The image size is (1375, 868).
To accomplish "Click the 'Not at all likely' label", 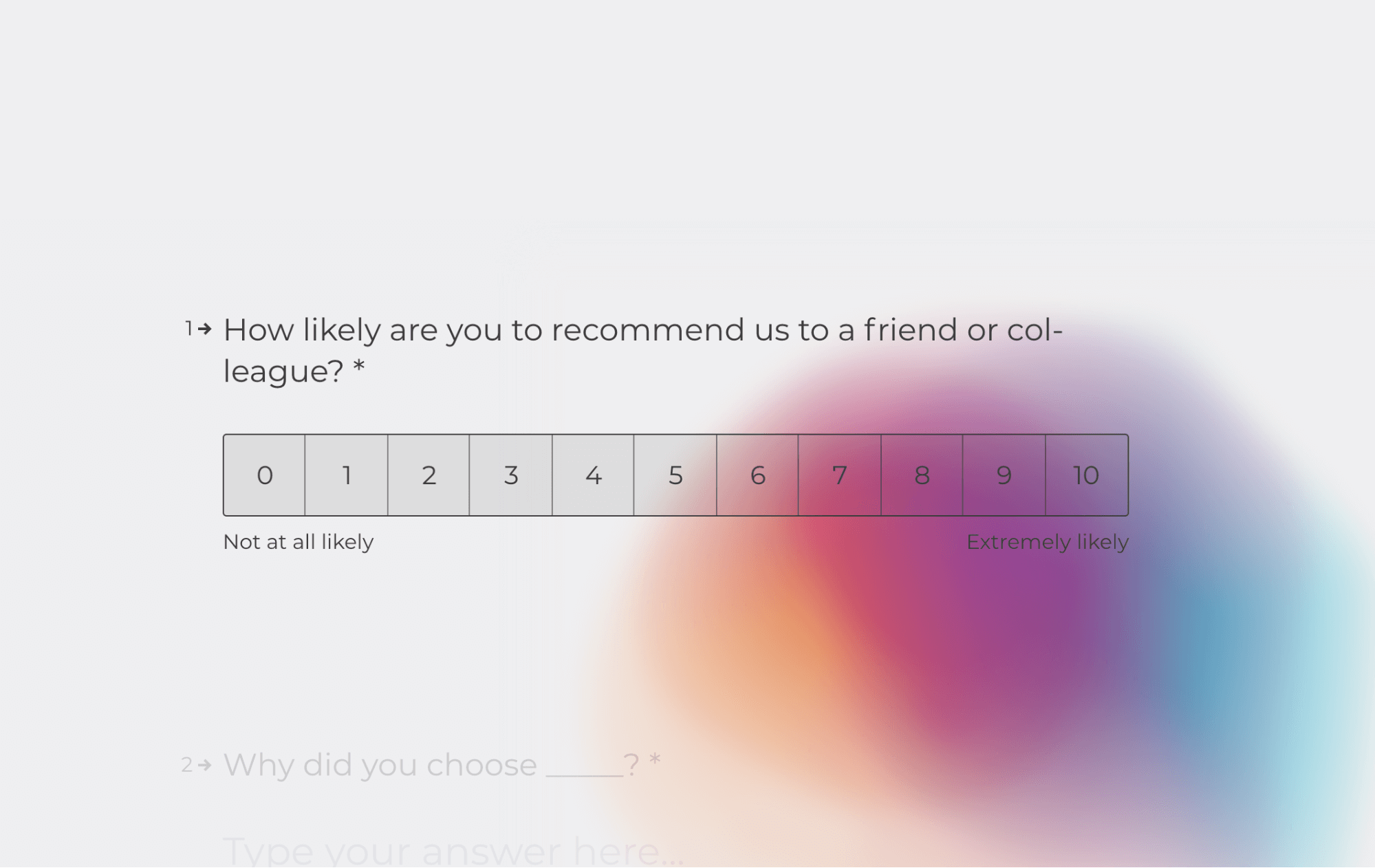I will pyautogui.click(x=299, y=542).
